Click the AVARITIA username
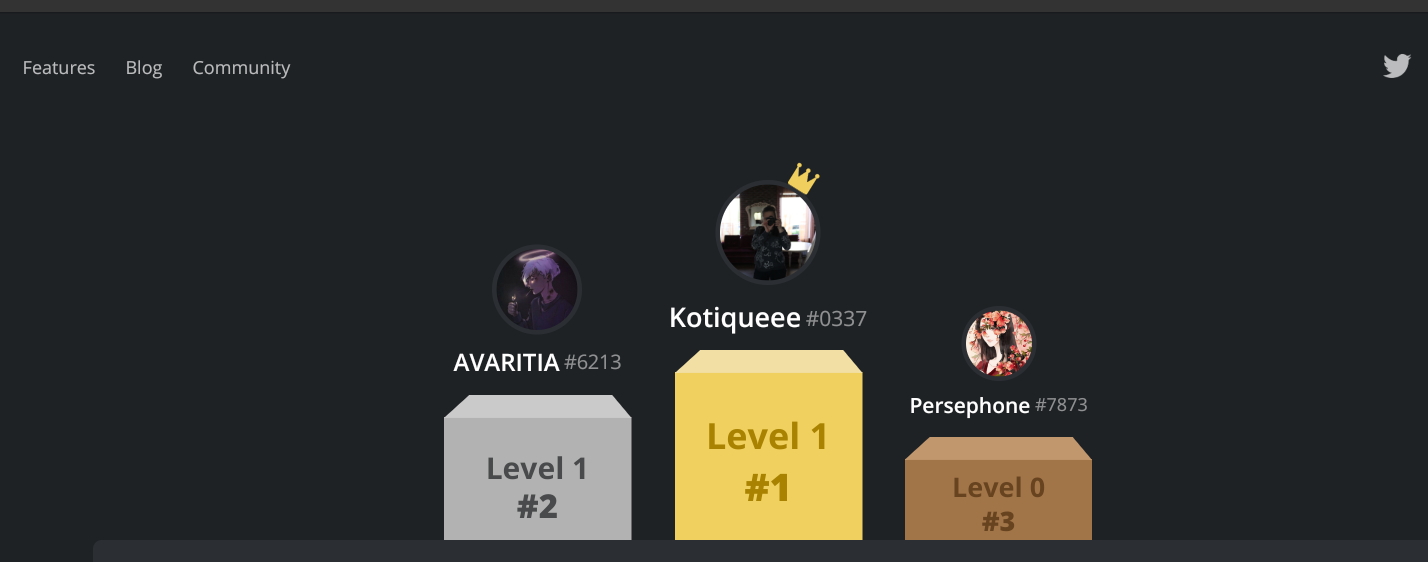 (506, 362)
